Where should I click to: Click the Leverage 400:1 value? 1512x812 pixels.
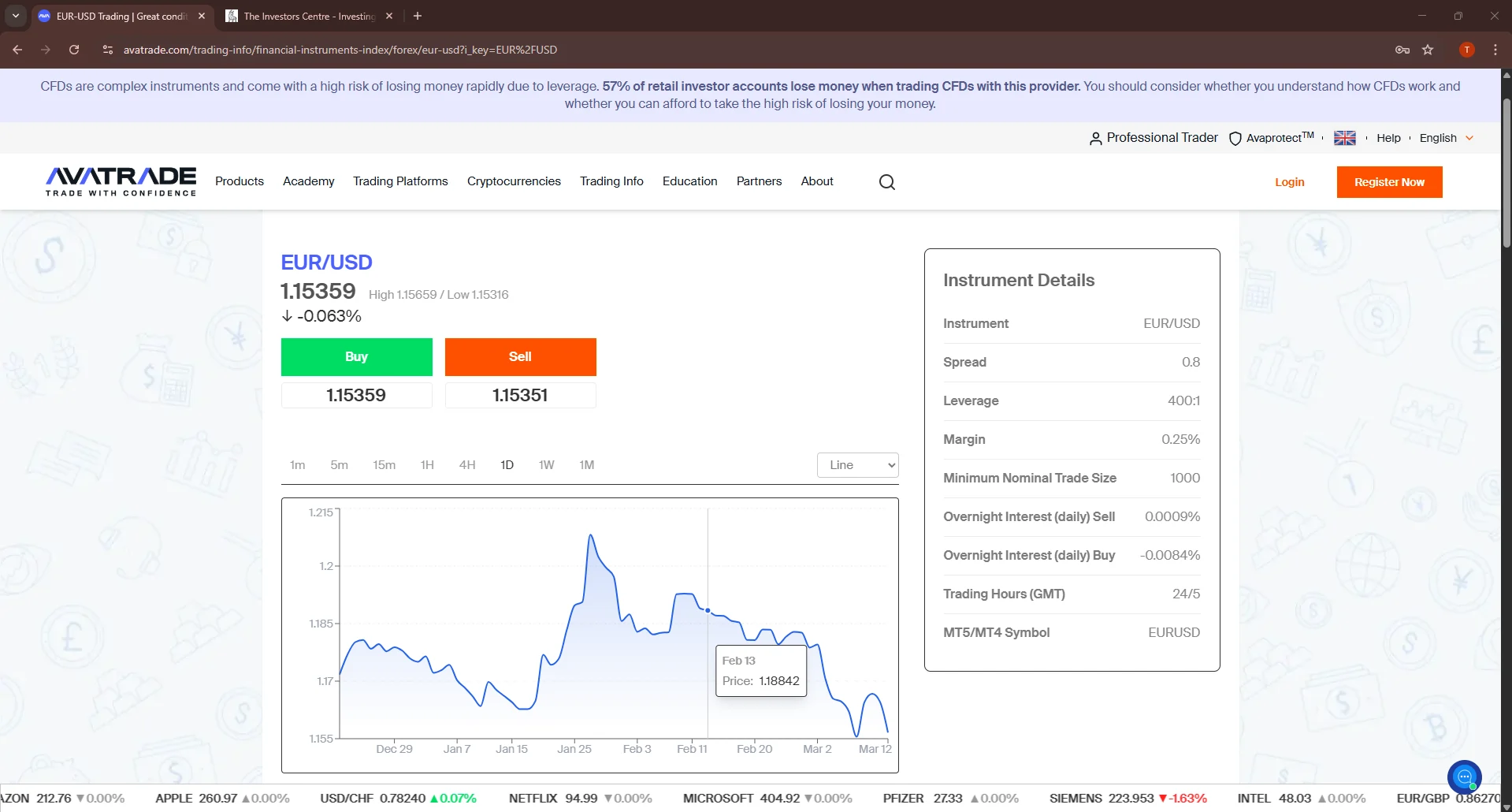pyautogui.click(x=1183, y=400)
